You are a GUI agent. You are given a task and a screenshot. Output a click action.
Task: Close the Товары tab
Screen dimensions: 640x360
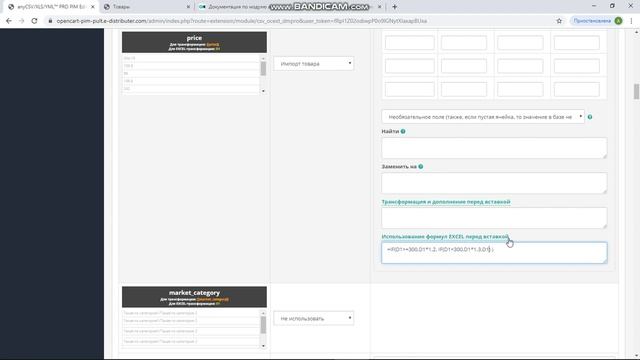pyautogui.click(x=188, y=7)
